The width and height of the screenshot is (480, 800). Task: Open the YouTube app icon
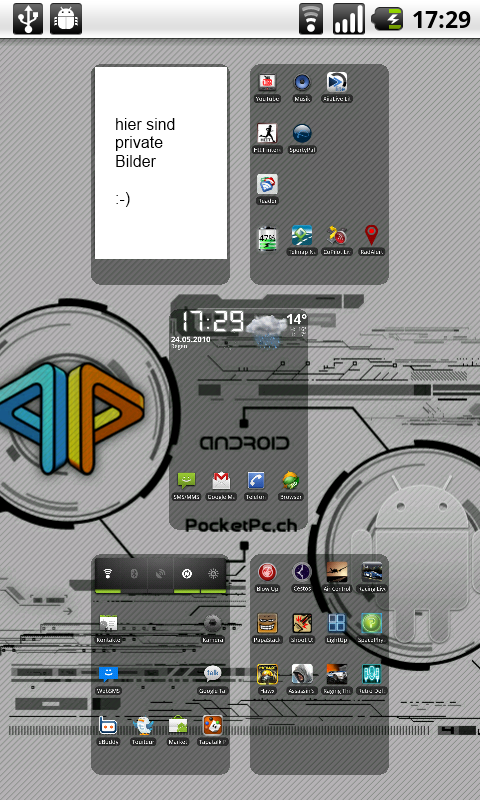point(267,82)
